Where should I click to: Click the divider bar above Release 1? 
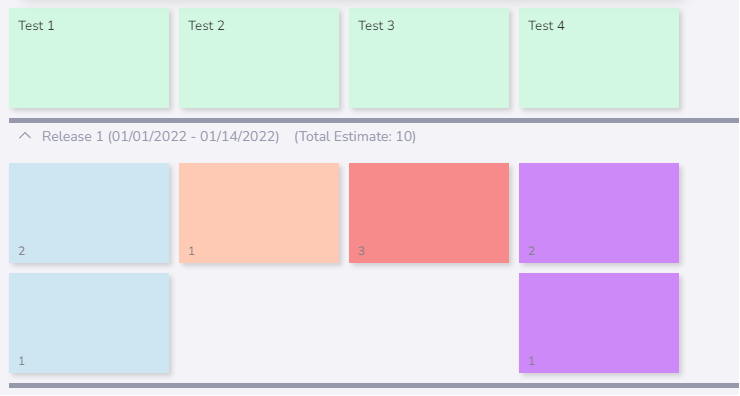(374, 121)
